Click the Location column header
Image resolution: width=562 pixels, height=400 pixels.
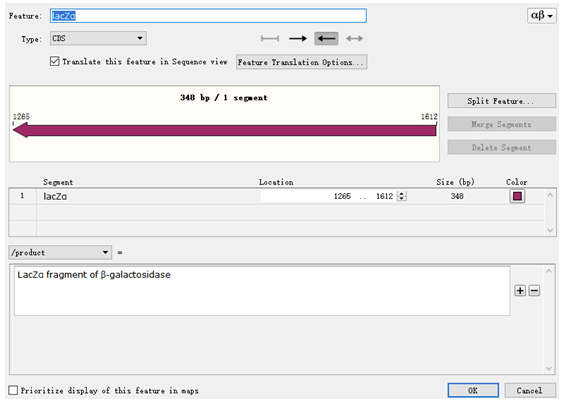click(276, 182)
